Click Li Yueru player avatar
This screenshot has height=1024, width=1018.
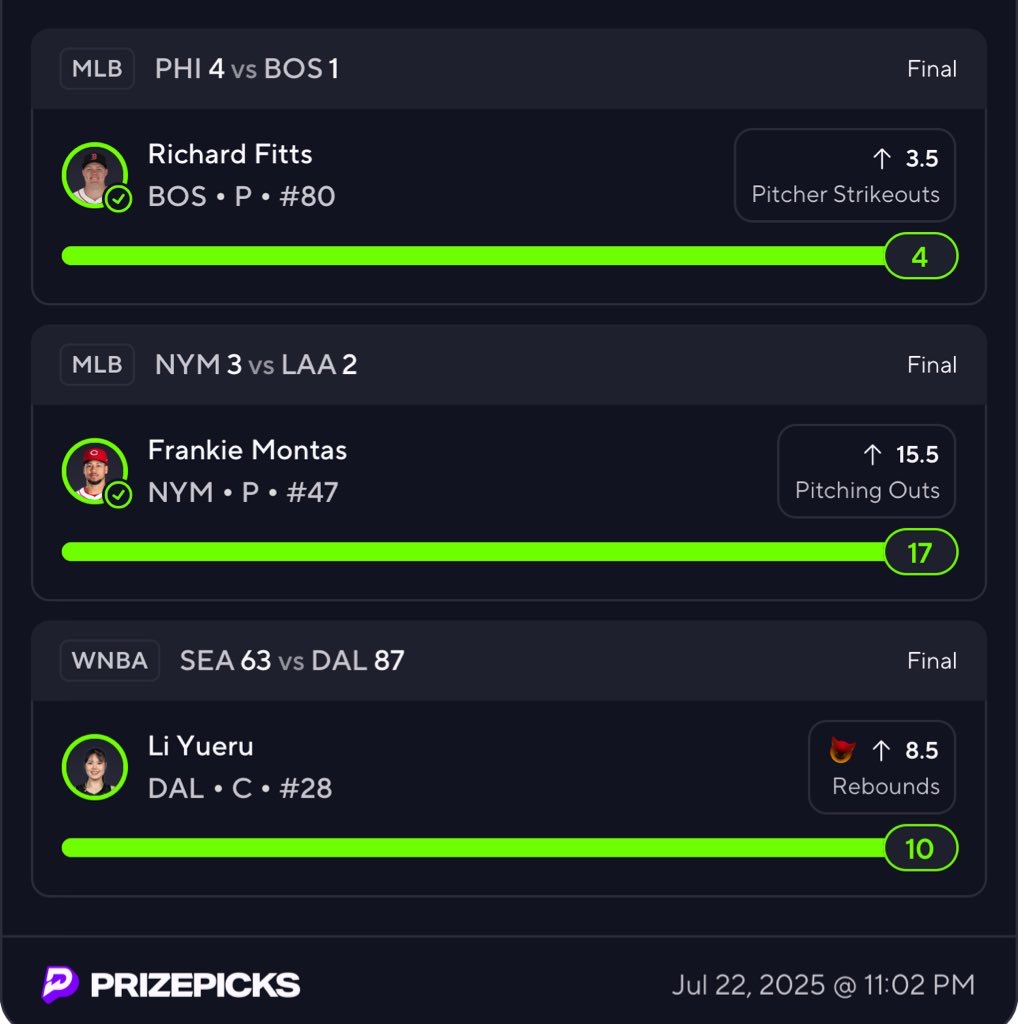(x=95, y=767)
